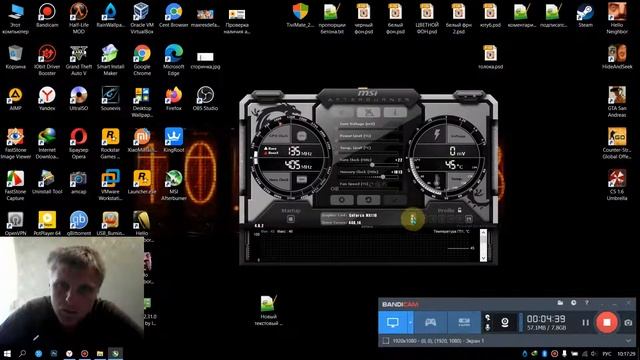Expand Bandicam panel with bottom-right chevron
Screen dimensions: 640x360
[x=628, y=340]
